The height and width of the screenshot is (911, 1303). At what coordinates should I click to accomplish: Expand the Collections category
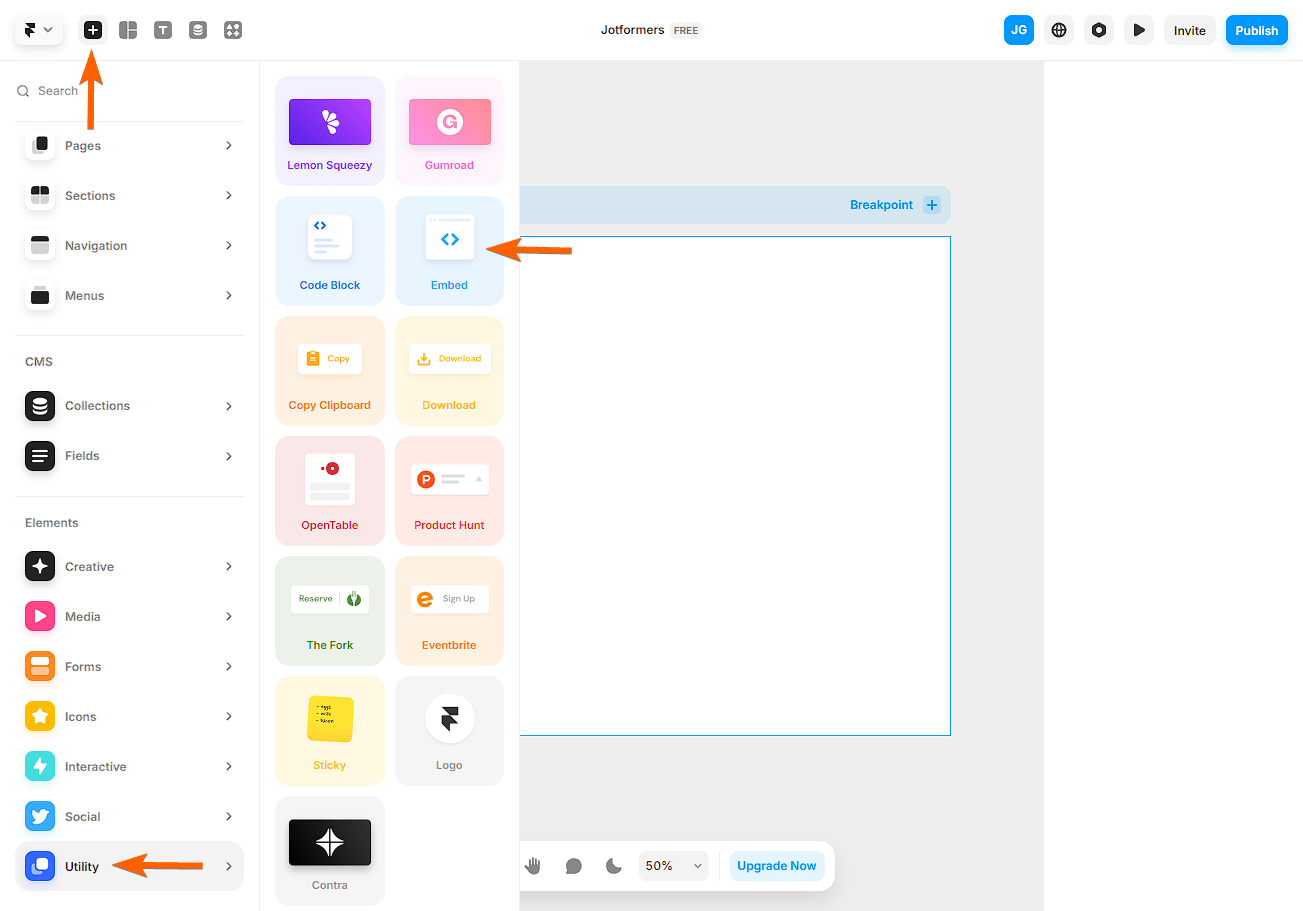click(x=129, y=406)
